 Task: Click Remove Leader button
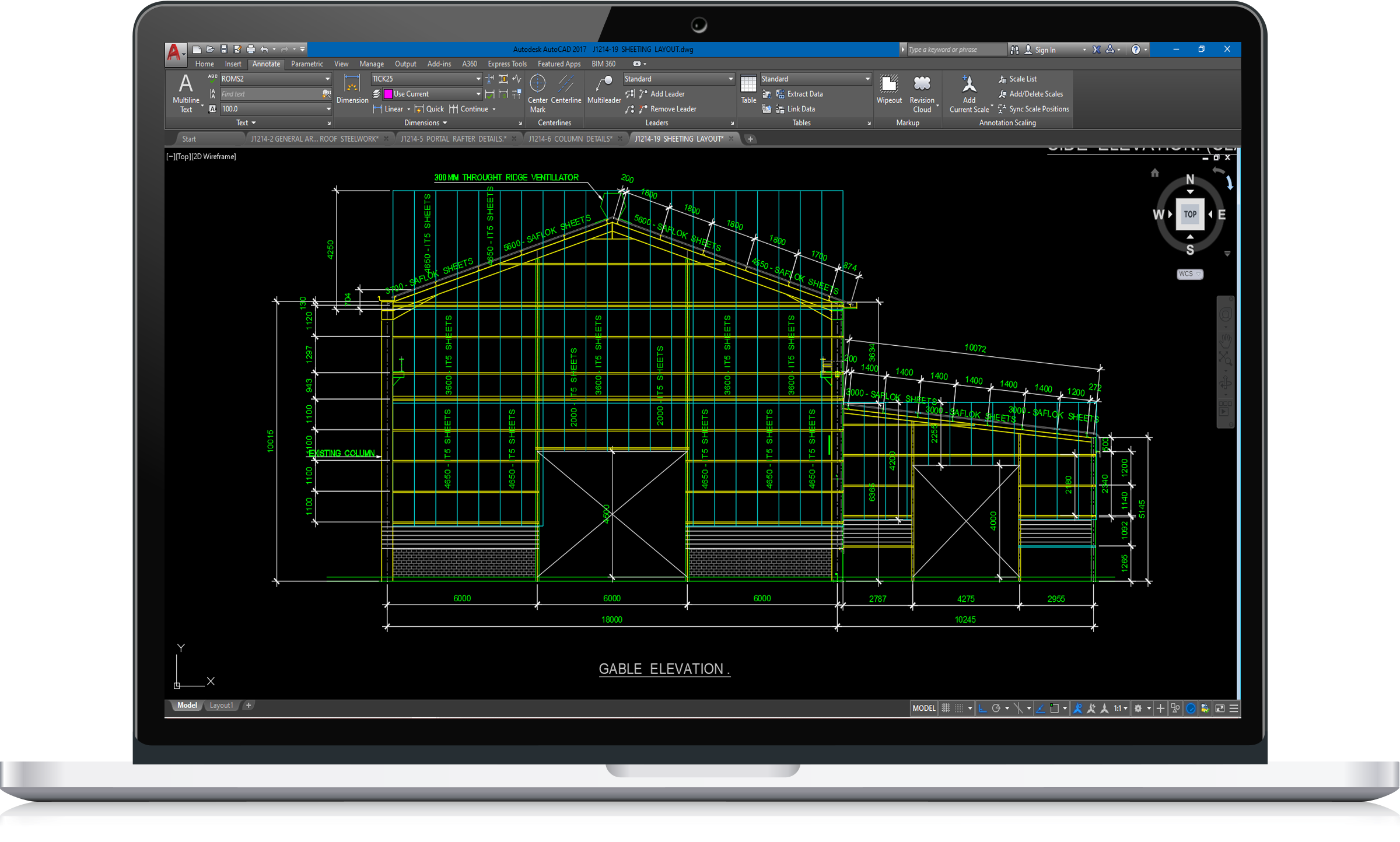coord(668,109)
